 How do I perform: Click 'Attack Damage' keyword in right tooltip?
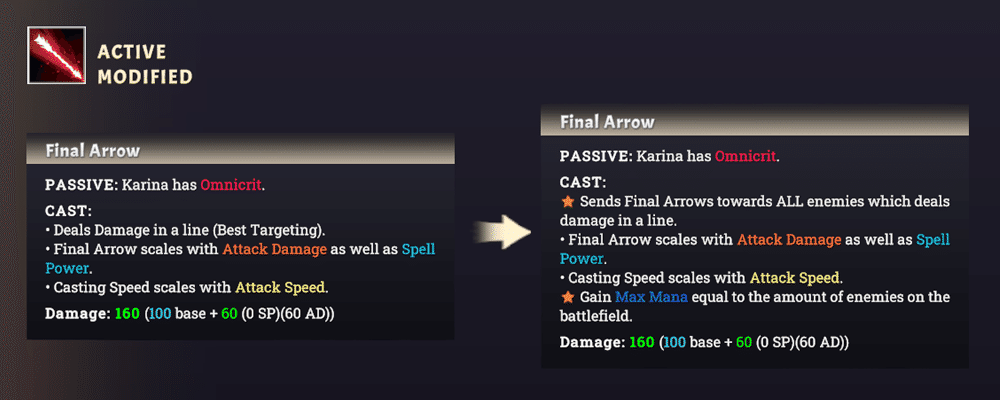click(789, 240)
